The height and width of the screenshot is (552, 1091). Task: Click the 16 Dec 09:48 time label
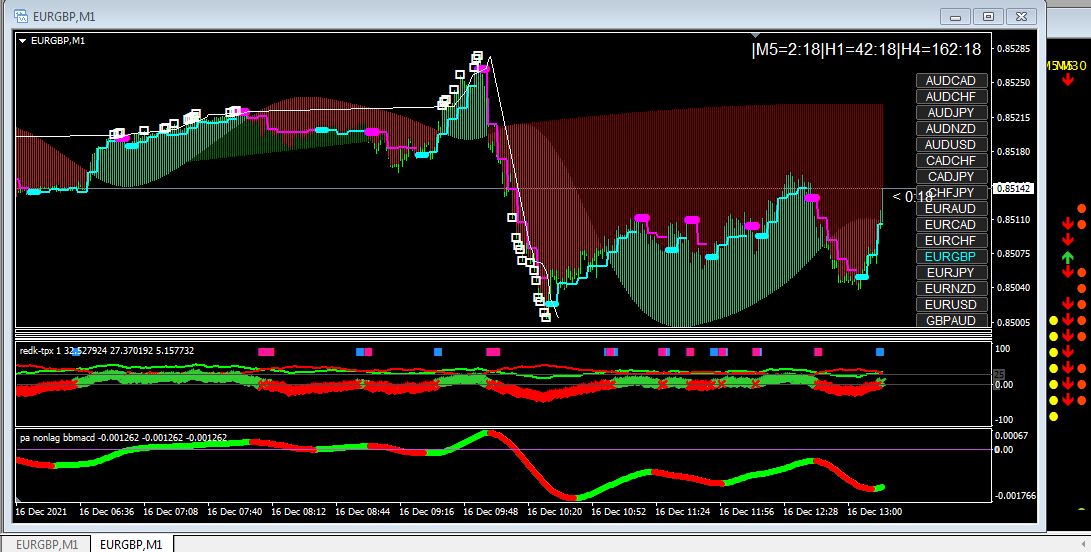coord(491,512)
